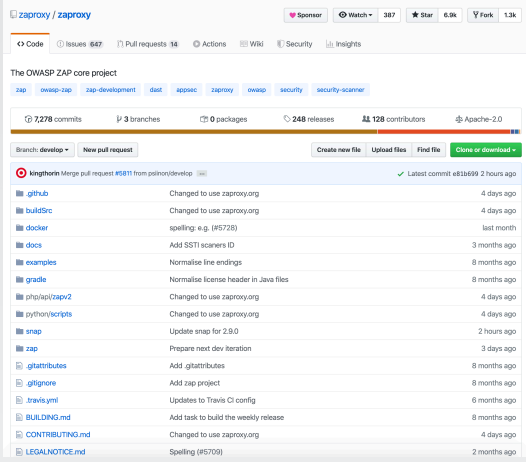Open the Clone or download dropdown

pyautogui.click(x=485, y=150)
